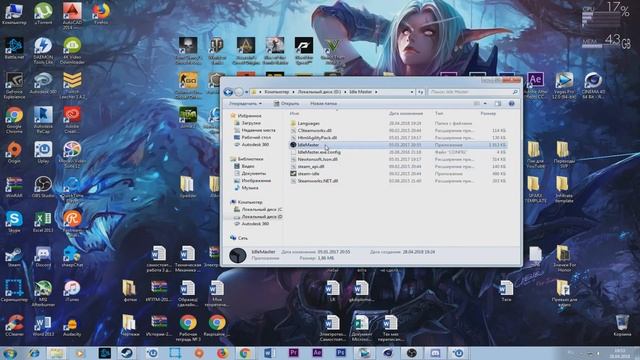The height and width of the screenshot is (360, 640).
Task: Click the Explorer search field
Action: click(473, 92)
